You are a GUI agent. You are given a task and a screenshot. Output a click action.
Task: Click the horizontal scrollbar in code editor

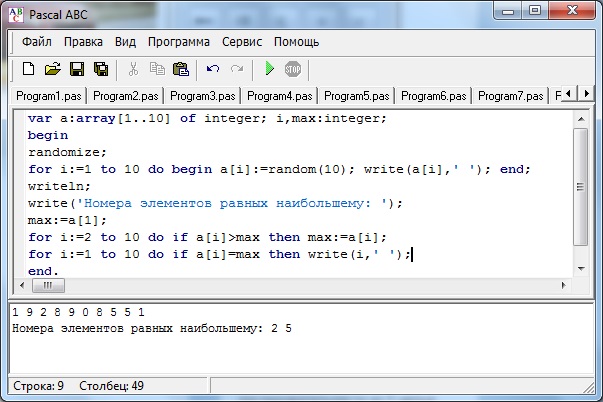point(300,286)
